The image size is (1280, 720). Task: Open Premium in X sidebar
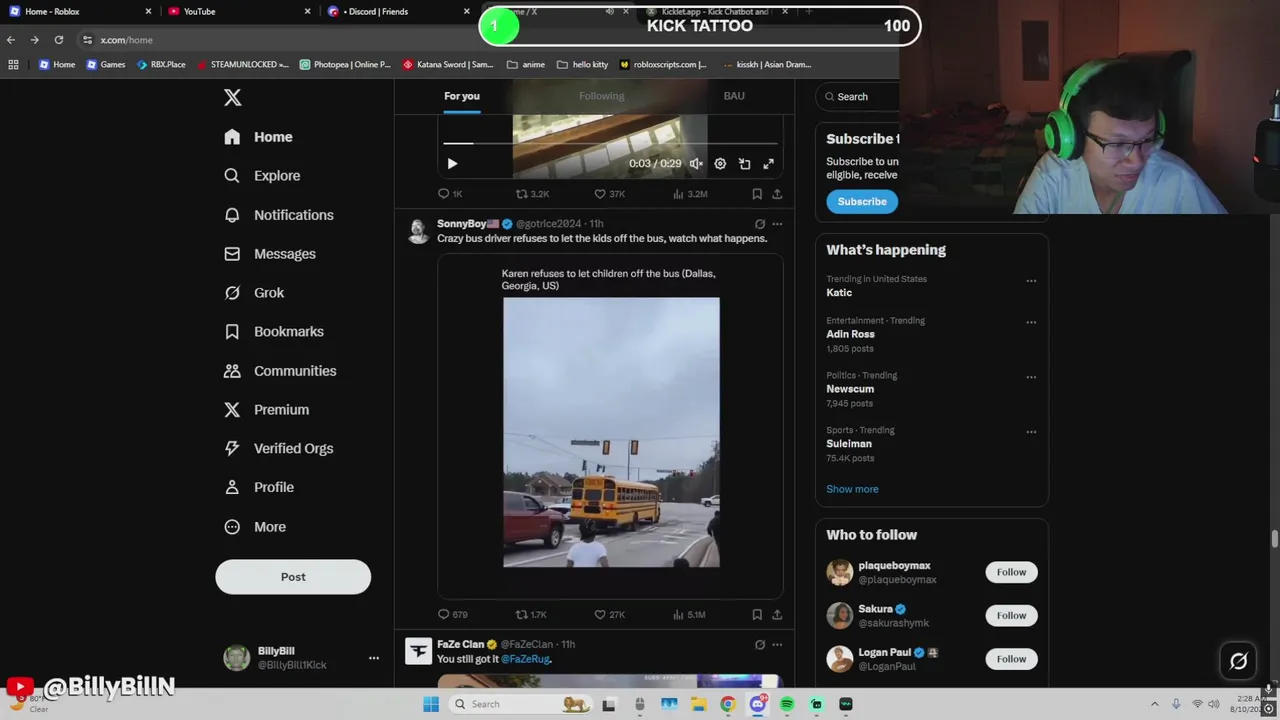click(267, 410)
